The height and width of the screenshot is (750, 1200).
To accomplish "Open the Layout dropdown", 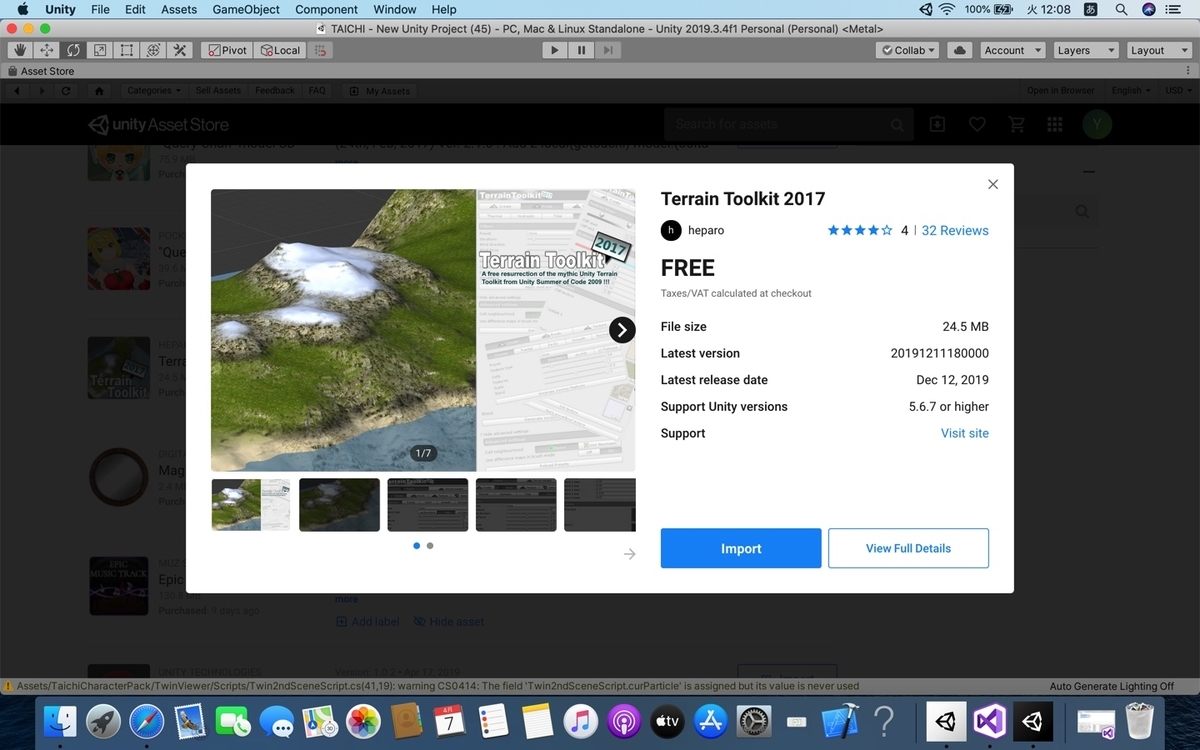I will tap(1158, 50).
